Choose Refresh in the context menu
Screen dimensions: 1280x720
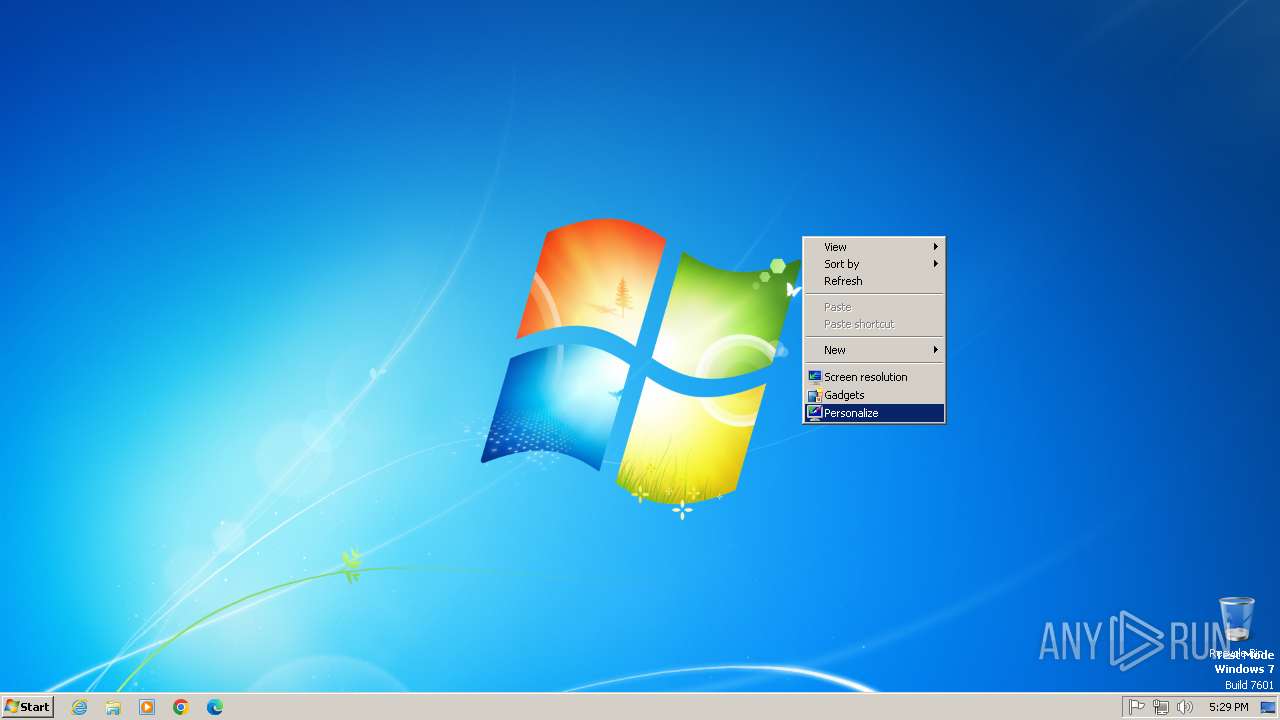point(874,281)
